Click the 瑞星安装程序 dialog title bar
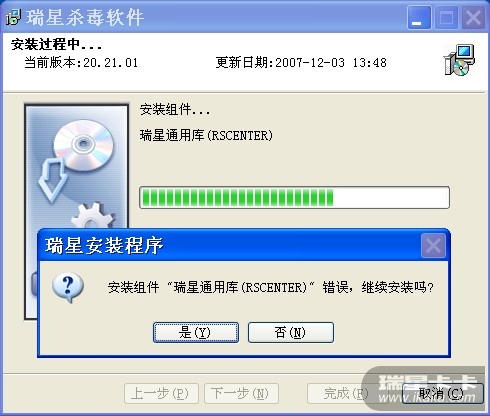The height and width of the screenshot is (416, 490). point(244,246)
